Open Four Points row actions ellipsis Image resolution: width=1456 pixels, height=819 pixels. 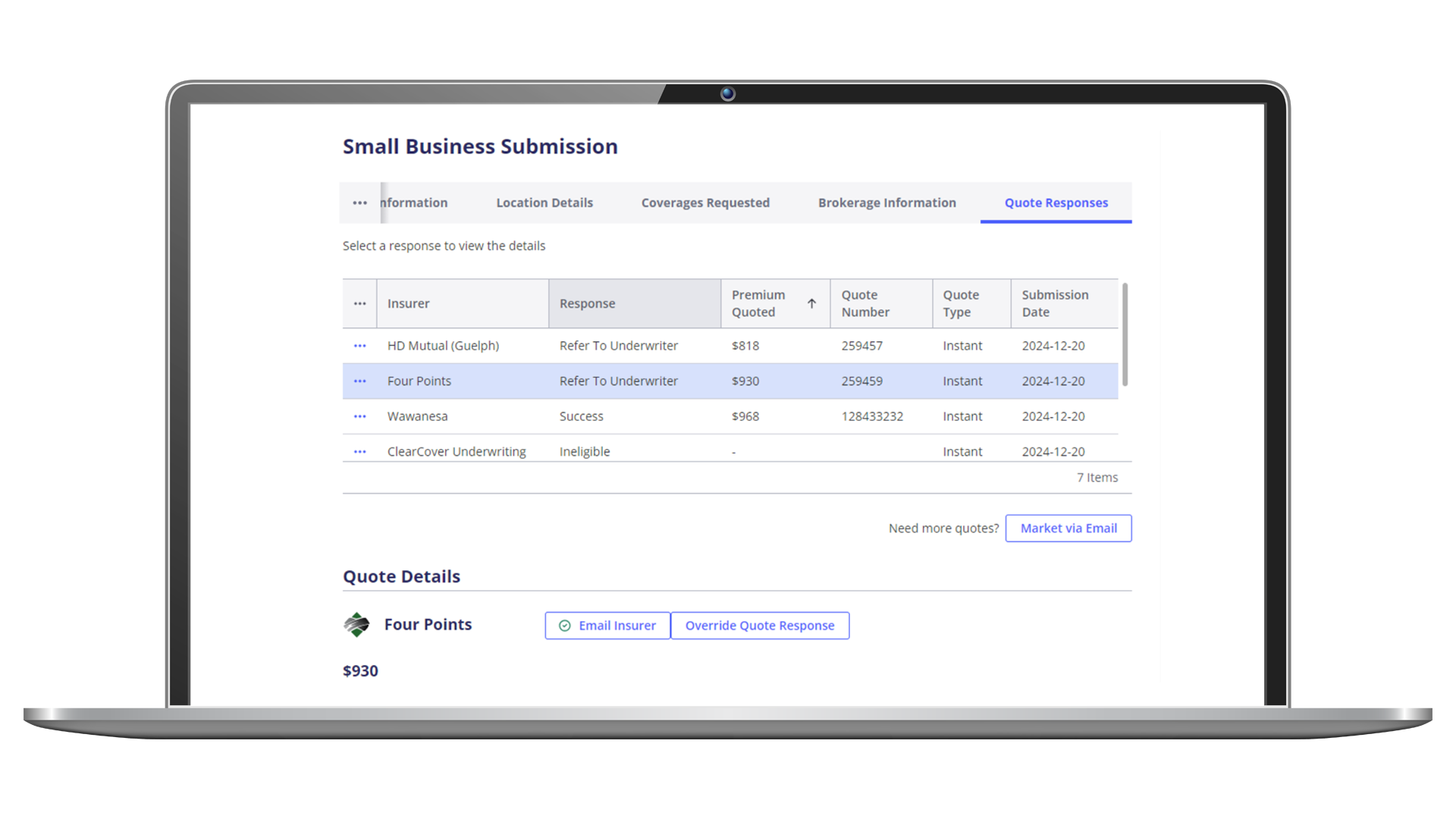359,381
